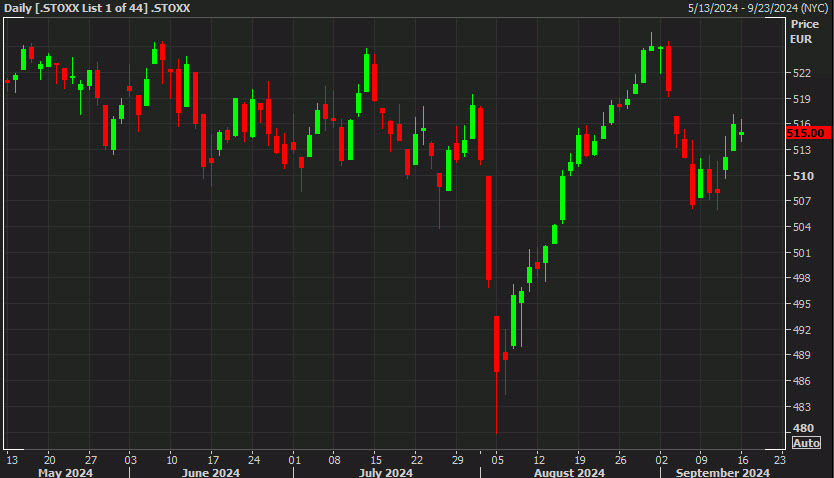Click the Auto scale button

[806, 443]
